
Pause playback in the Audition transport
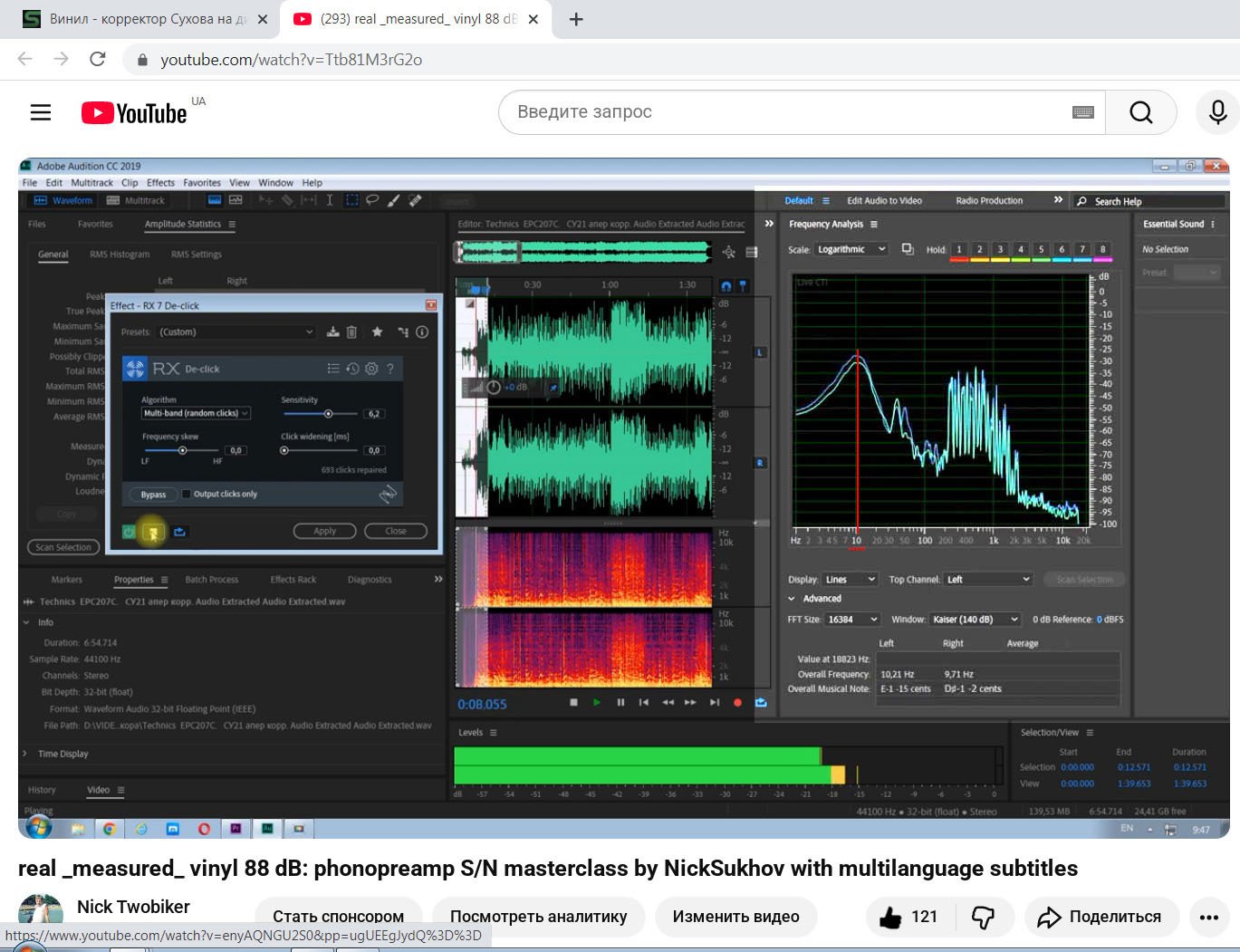pos(620,702)
